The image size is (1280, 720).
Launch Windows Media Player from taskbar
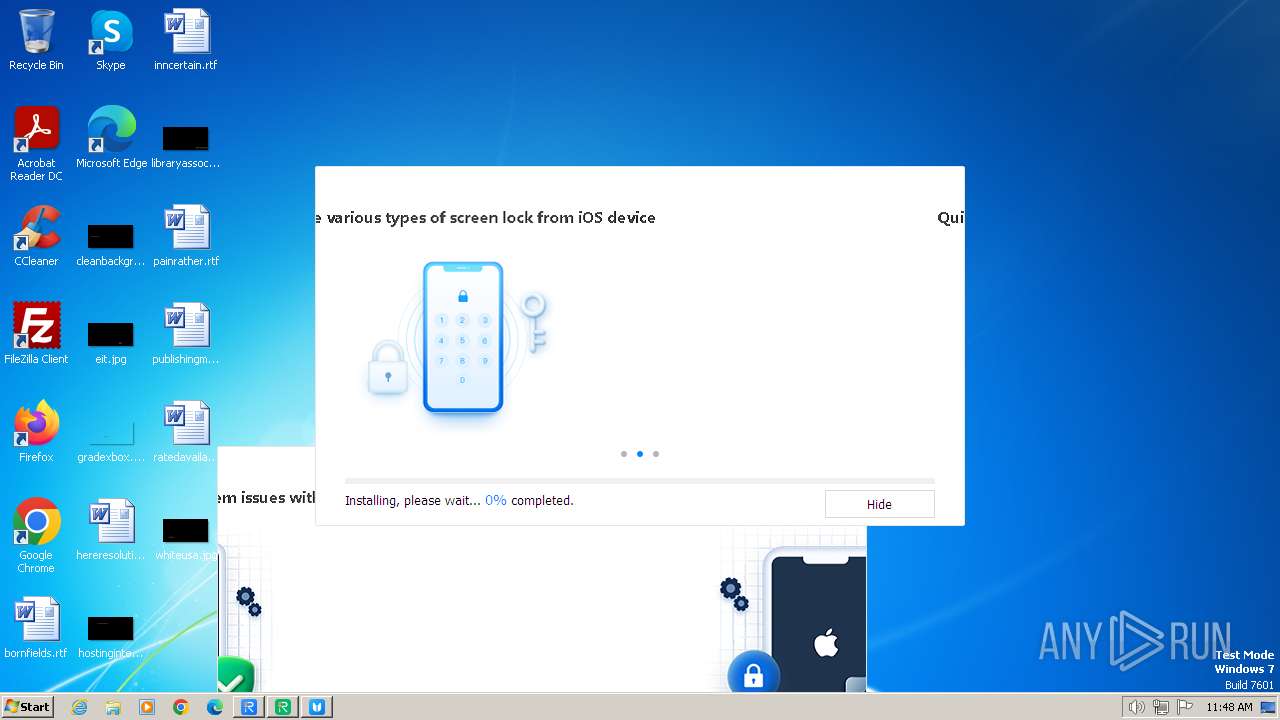click(x=147, y=707)
